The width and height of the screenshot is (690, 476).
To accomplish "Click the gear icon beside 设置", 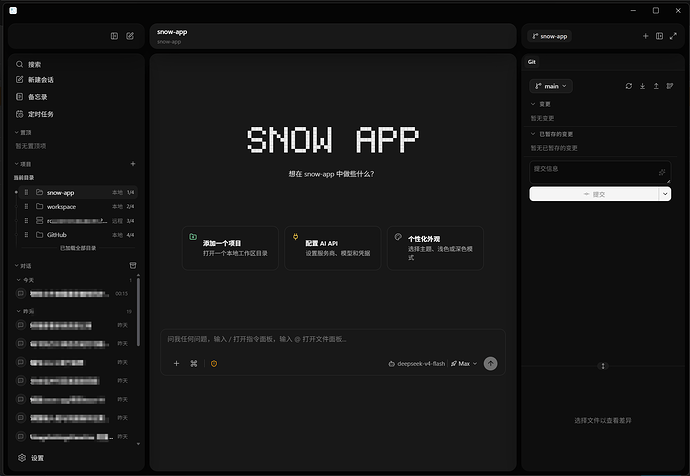I will point(22,458).
